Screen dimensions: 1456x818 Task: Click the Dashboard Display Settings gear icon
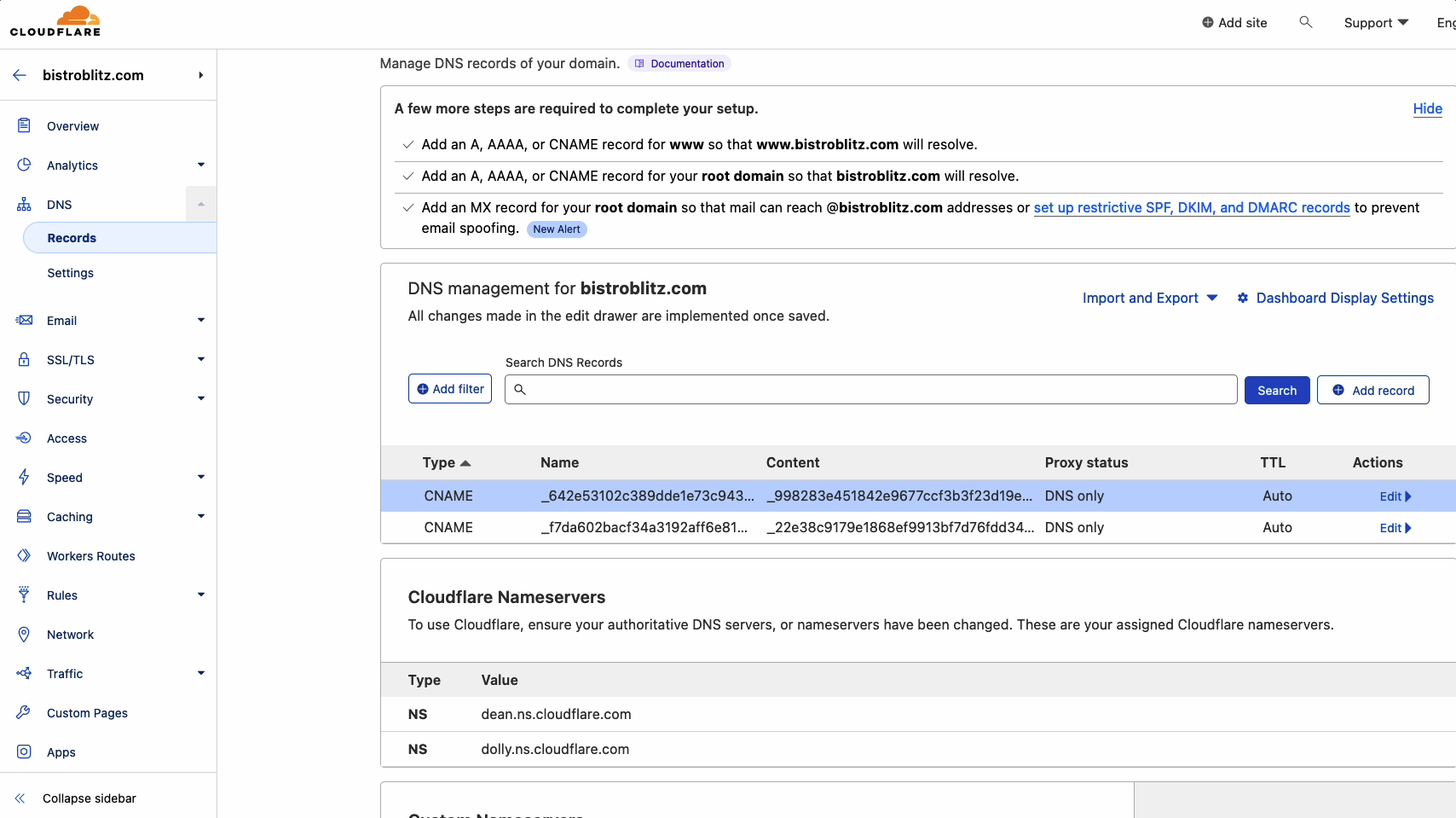click(1243, 298)
